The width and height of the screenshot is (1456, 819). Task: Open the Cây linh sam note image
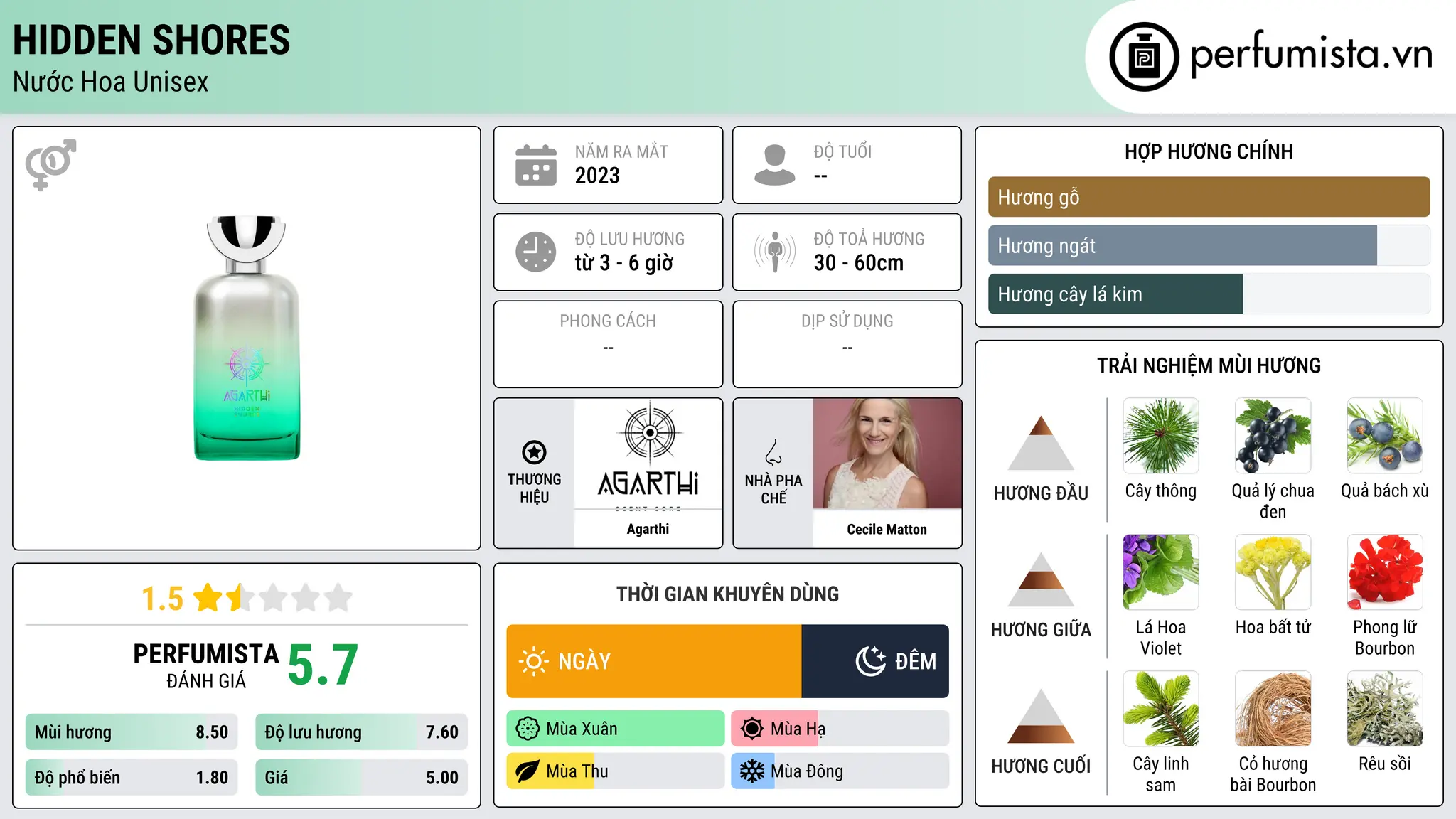tap(1161, 709)
